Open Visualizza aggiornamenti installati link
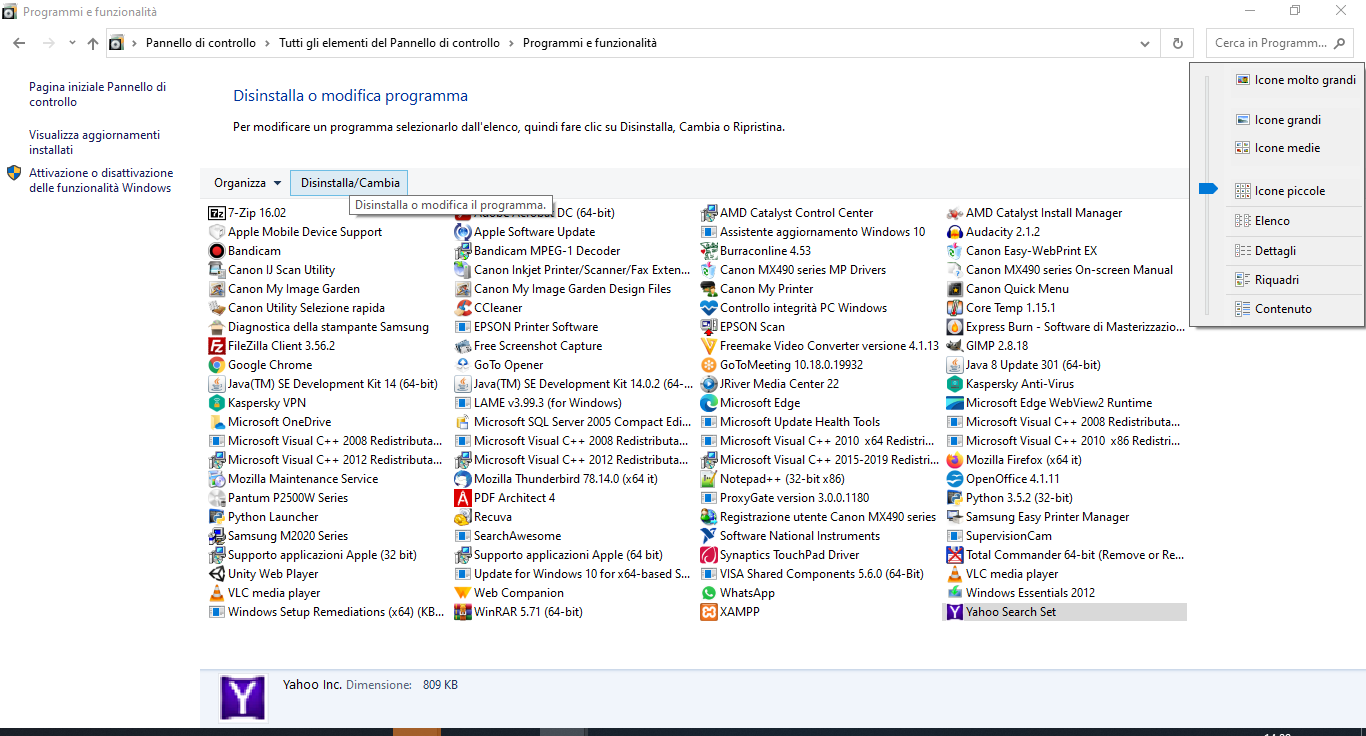 click(94, 142)
